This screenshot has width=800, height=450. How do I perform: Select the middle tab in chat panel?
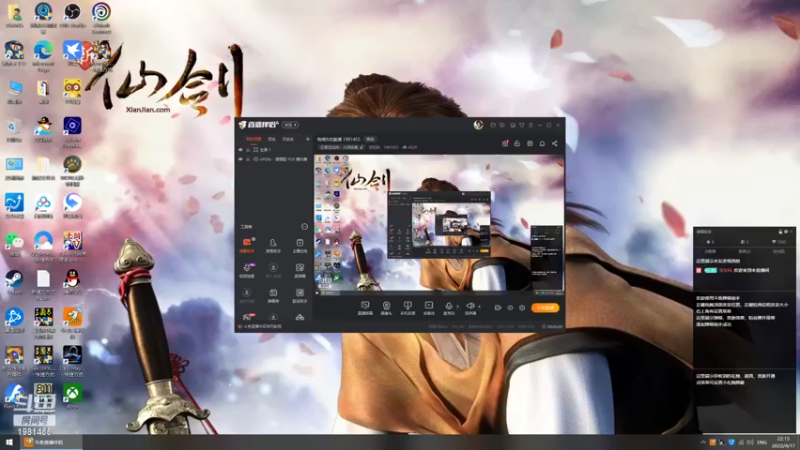(744, 252)
